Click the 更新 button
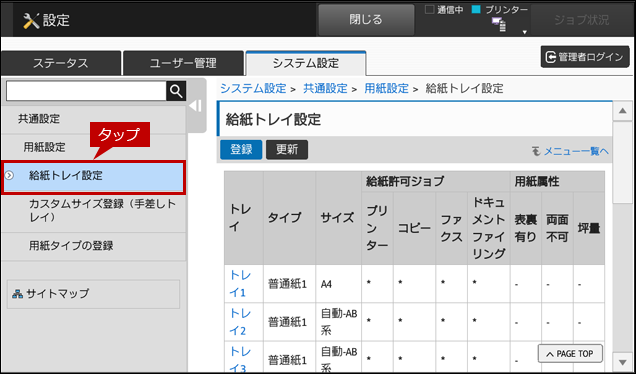The height and width of the screenshot is (374, 636). (287, 150)
